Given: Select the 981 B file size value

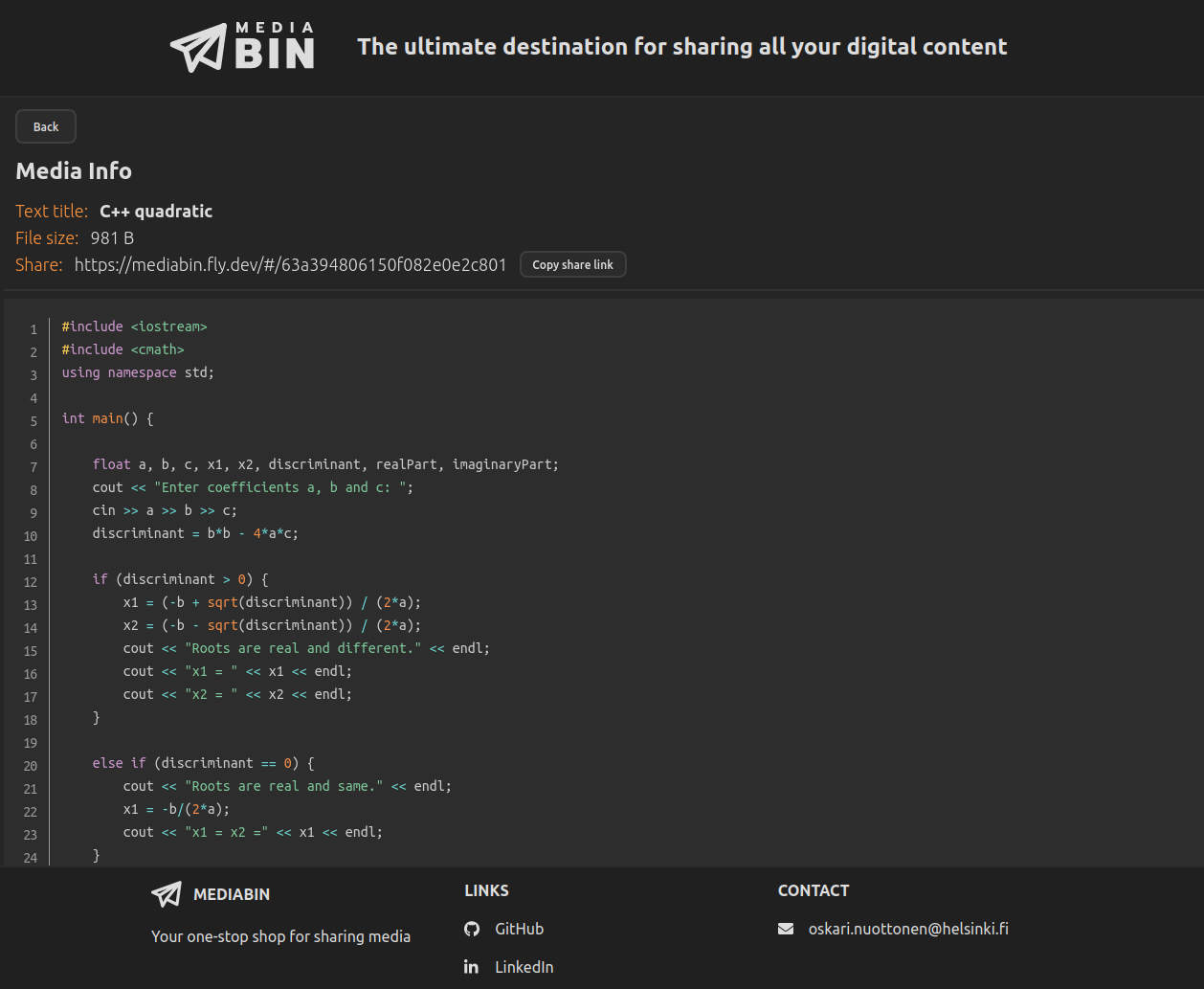Looking at the screenshot, I should pos(112,237).
